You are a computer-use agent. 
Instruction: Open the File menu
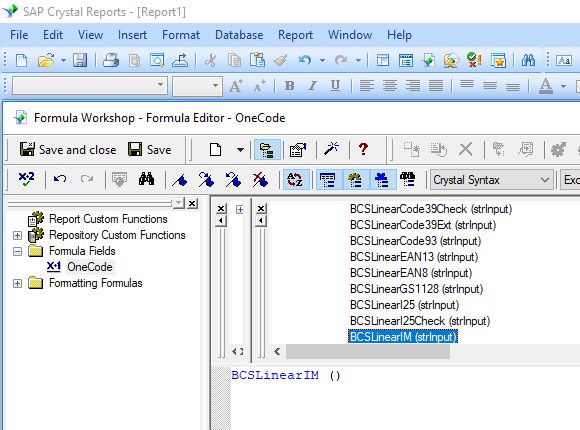(19, 35)
